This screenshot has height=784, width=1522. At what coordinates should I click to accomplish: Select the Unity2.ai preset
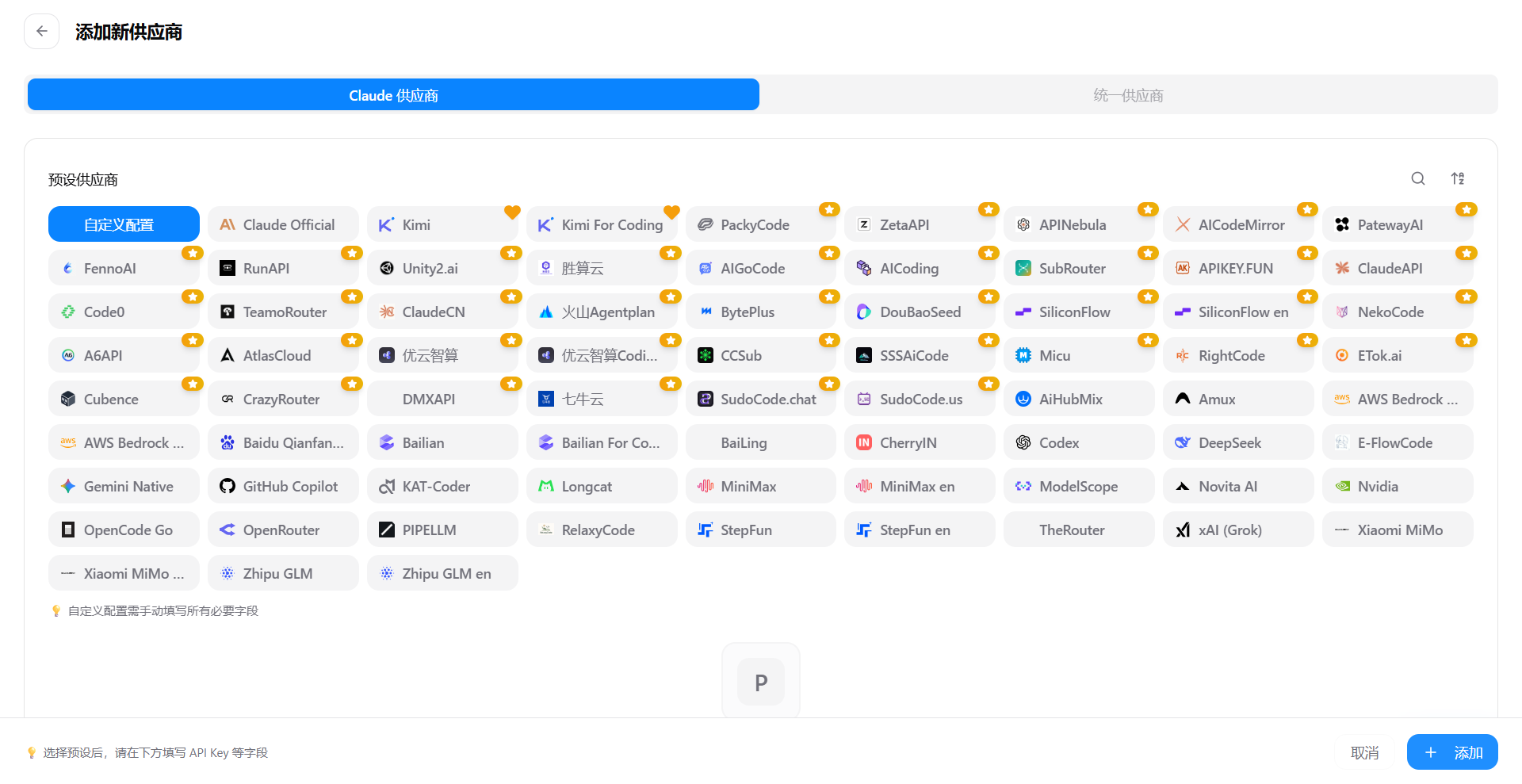tap(442, 268)
